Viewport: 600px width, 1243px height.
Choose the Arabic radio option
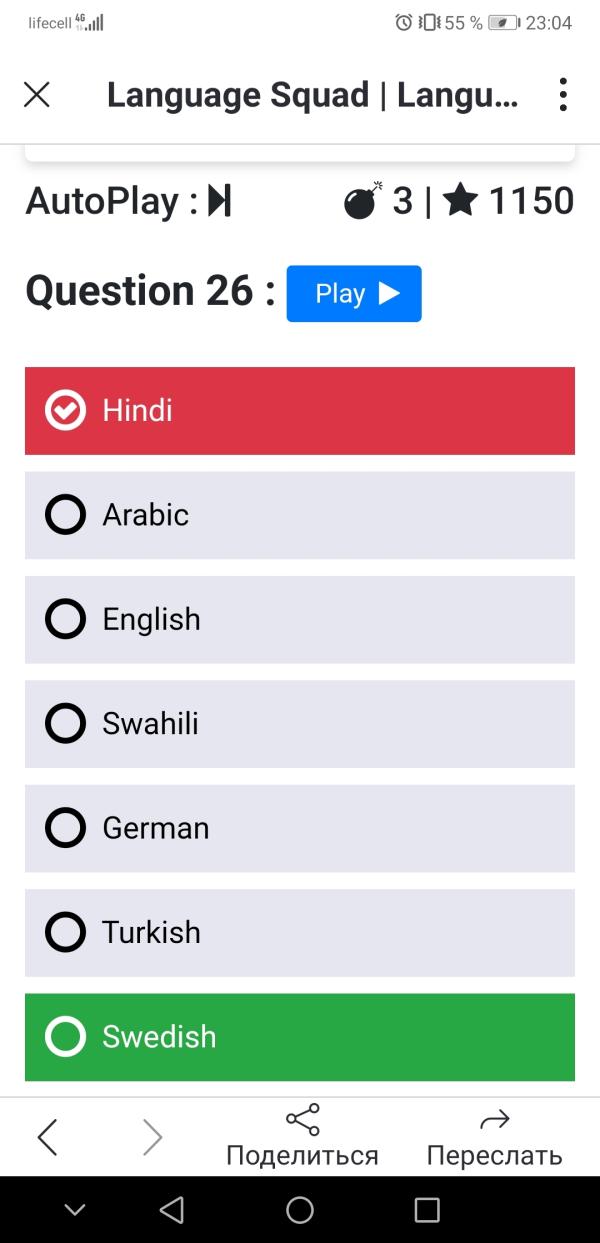coord(300,515)
